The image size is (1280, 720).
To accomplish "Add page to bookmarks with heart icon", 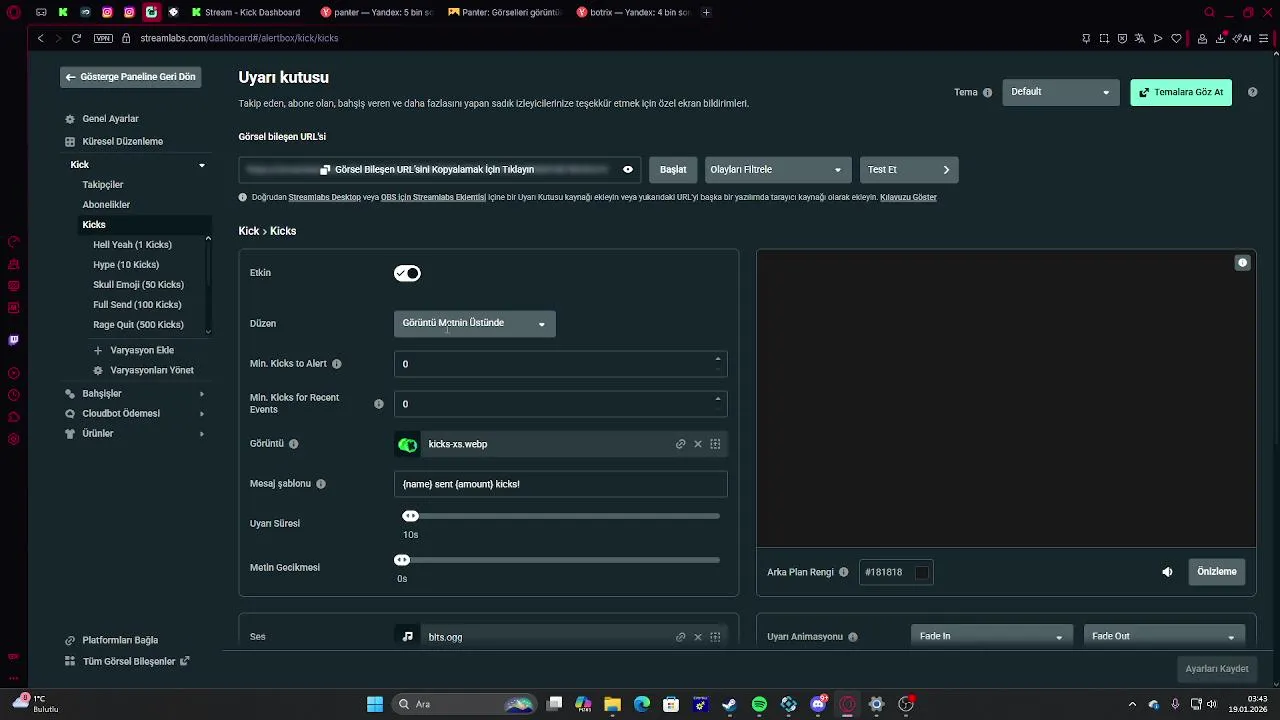I will tap(1176, 38).
